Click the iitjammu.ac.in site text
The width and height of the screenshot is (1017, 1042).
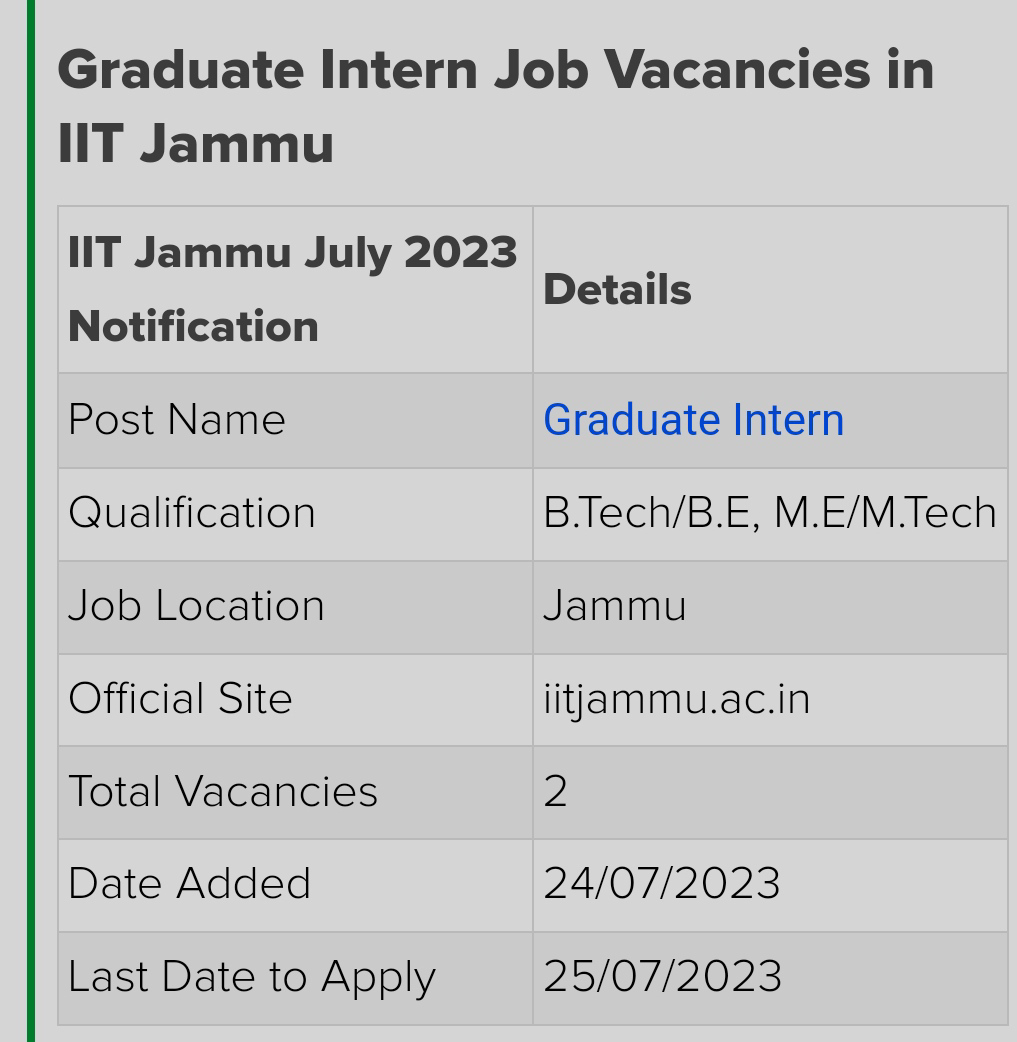coord(676,699)
